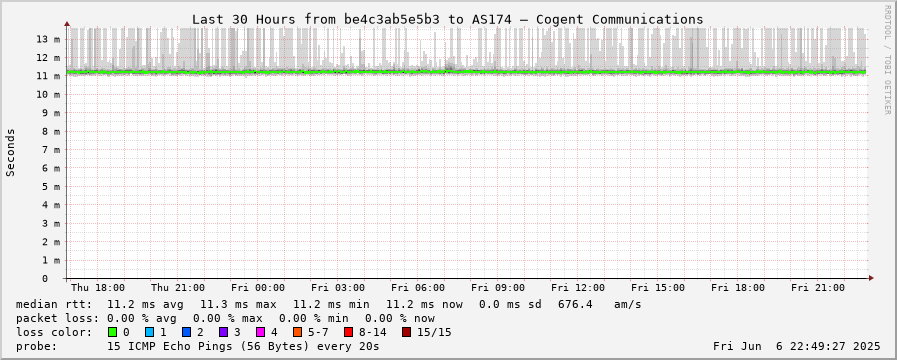The width and height of the screenshot is (897, 360).
Task: Click the green loss color 0 swatch
Action: [112, 332]
